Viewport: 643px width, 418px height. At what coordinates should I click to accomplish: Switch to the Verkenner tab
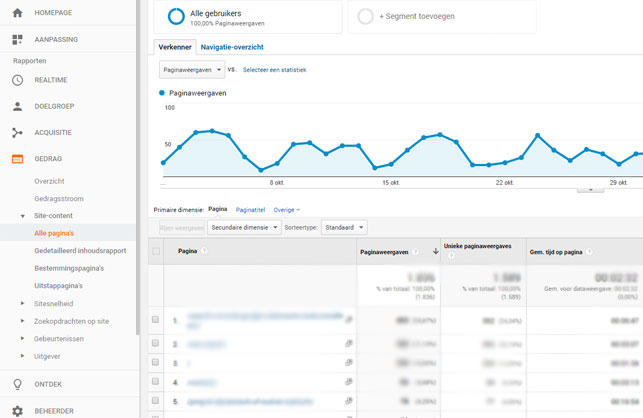click(175, 47)
